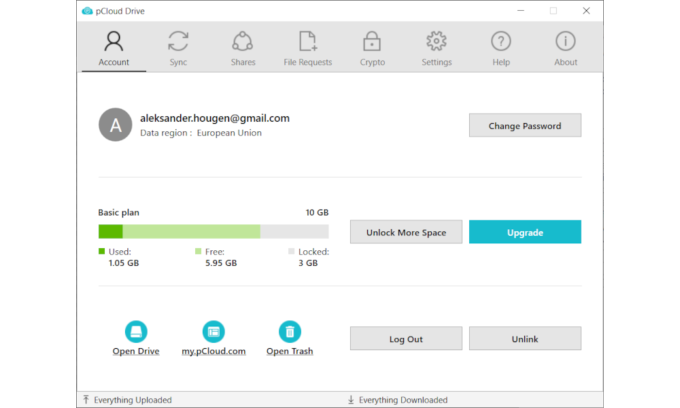Click the 1.05 GB used value
This screenshot has height=408, width=680.
point(124,263)
